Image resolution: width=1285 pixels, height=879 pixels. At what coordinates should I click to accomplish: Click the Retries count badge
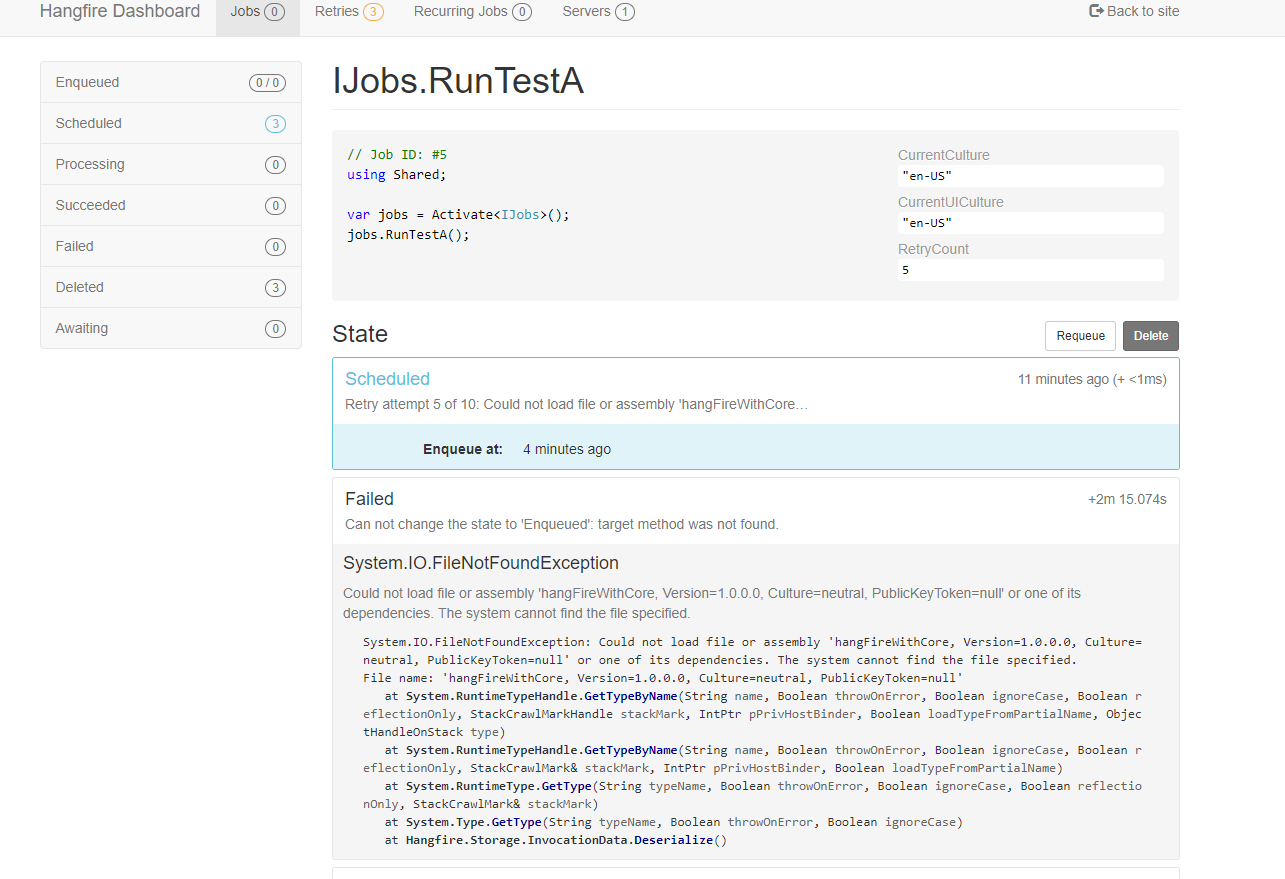[x=374, y=11]
